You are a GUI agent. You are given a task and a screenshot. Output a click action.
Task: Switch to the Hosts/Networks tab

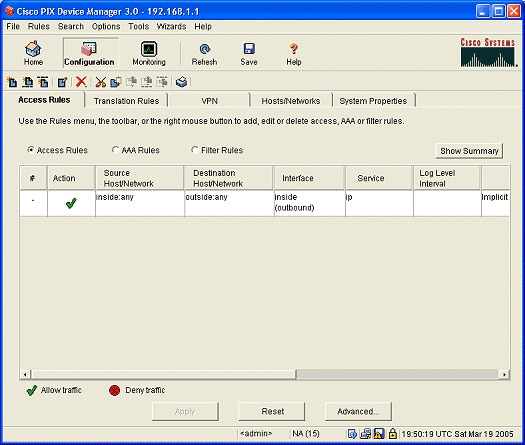[291, 101]
